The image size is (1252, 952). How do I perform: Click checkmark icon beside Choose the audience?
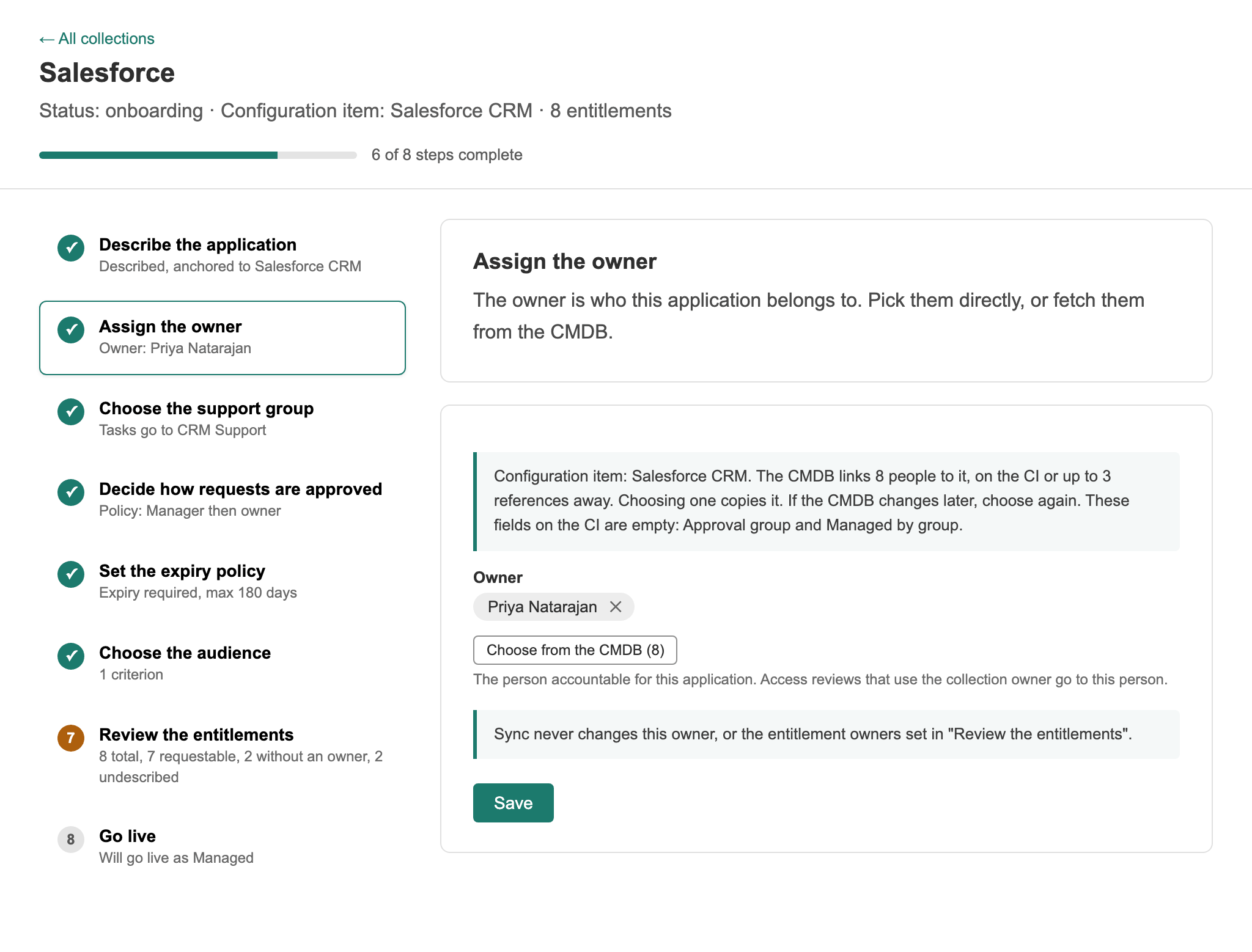click(x=71, y=656)
